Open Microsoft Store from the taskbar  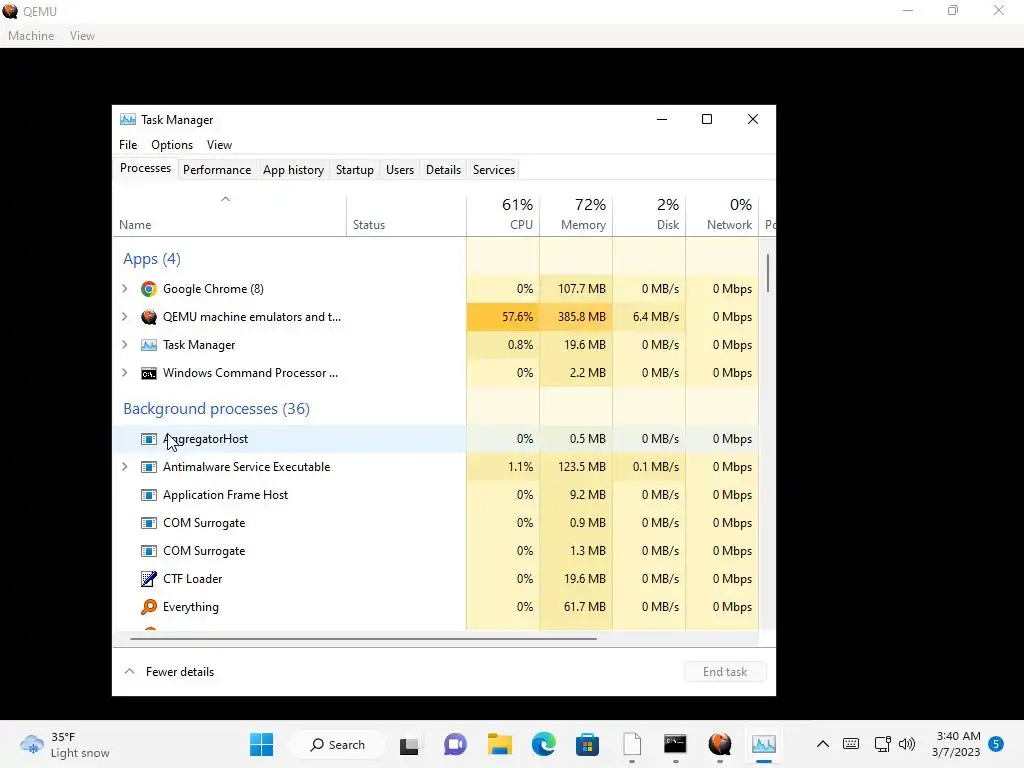(x=587, y=744)
